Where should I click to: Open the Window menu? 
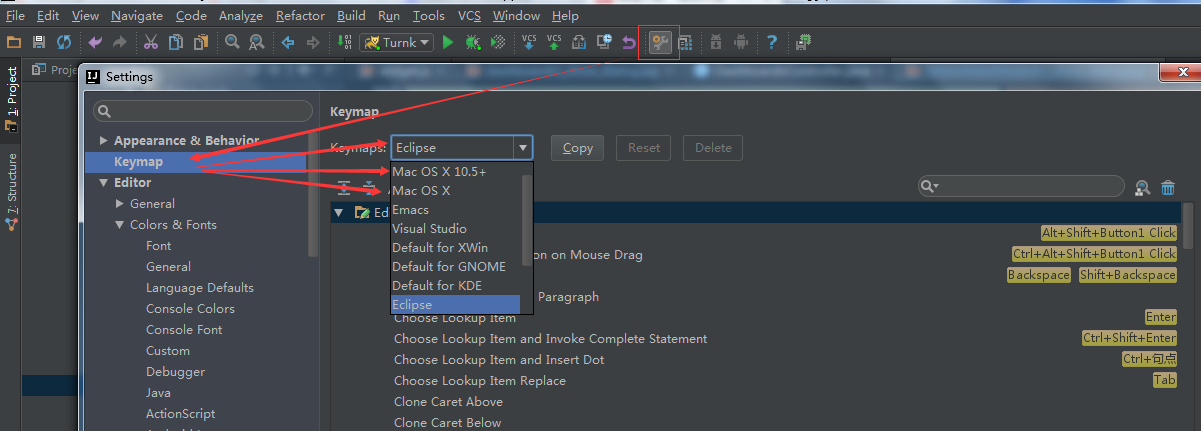[x=516, y=16]
